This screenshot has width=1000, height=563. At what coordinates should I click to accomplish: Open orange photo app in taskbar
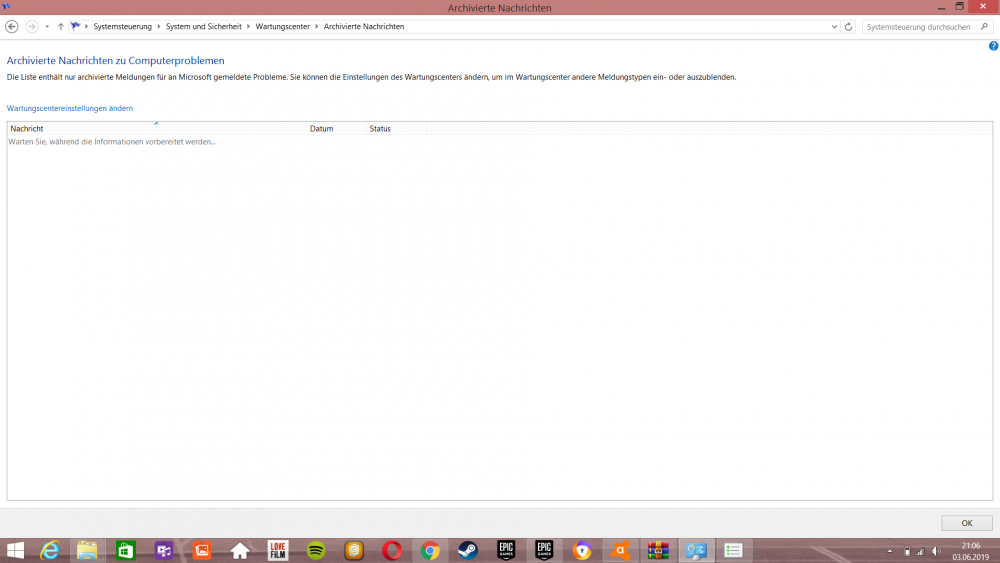click(x=202, y=550)
